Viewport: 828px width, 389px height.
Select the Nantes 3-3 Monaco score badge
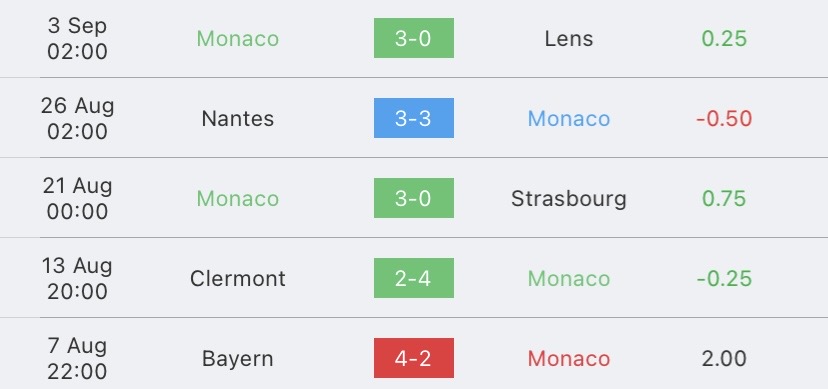click(413, 118)
